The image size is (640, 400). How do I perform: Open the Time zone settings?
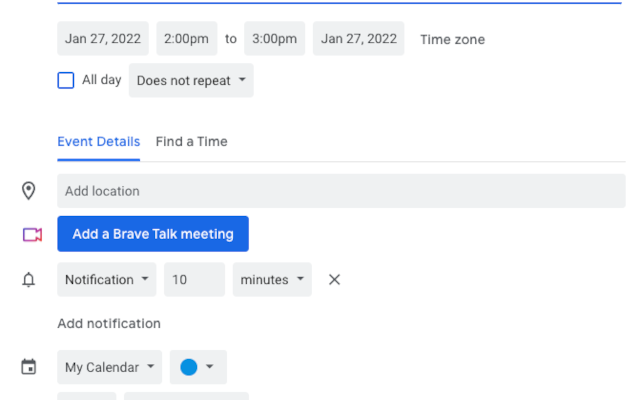[452, 40]
